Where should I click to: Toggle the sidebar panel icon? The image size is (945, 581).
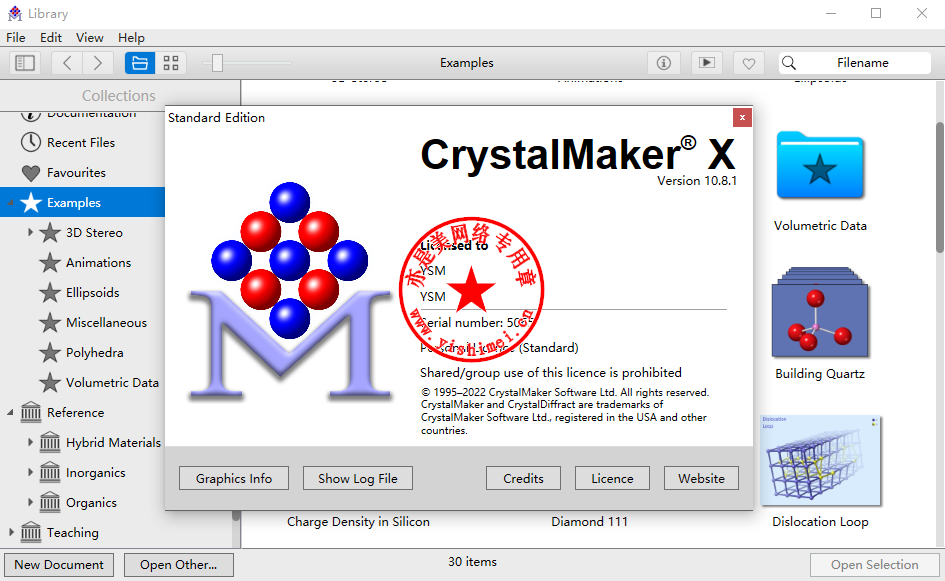pyautogui.click(x=25, y=63)
